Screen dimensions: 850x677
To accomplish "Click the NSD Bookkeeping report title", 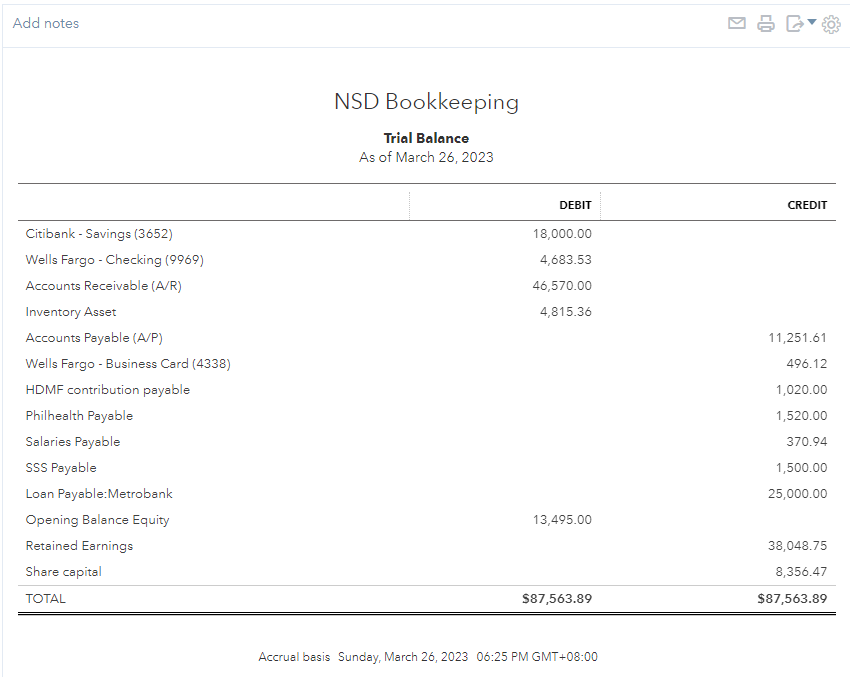I will pyautogui.click(x=426, y=102).
